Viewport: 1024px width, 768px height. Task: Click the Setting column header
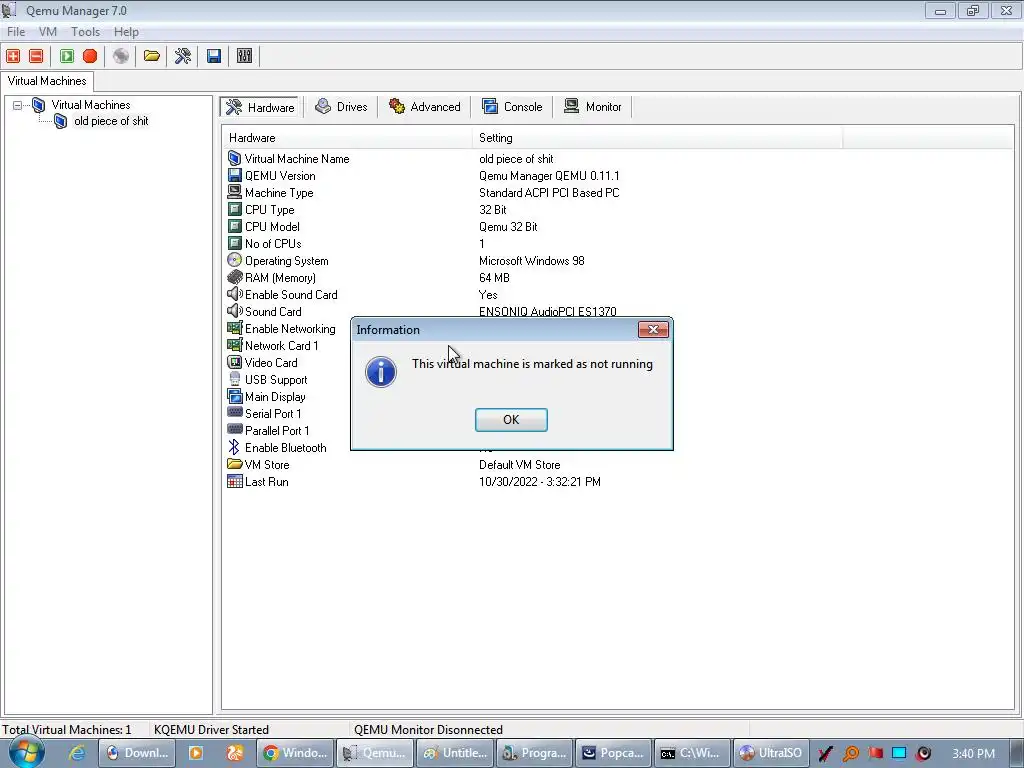(x=658, y=138)
